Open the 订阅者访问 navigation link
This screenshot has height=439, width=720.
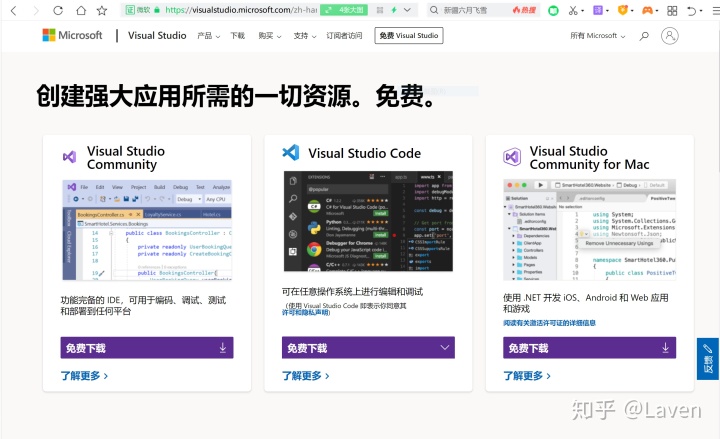344,36
